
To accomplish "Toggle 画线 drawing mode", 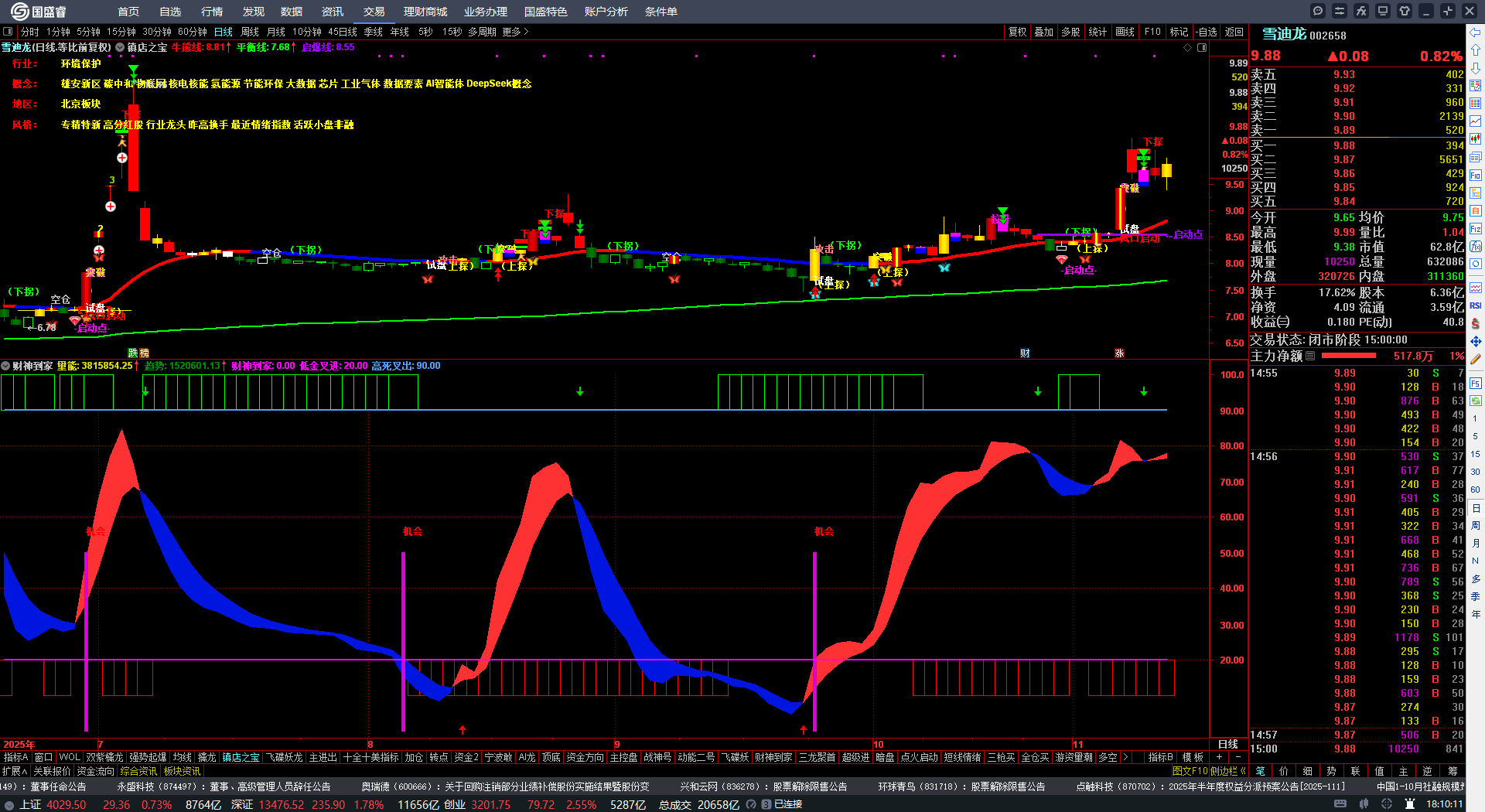I will pyautogui.click(x=1125, y=32).
